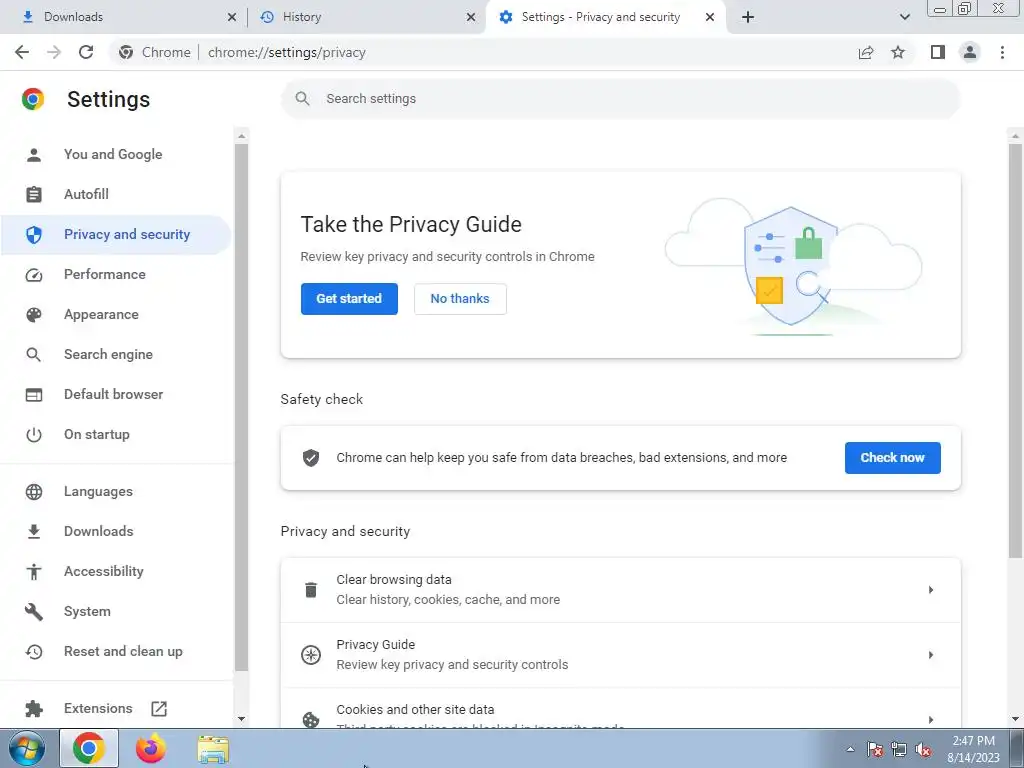The height and width of the screenshot is (768, 1024).
Task: Click the external link icon next to Extensions
Action: click(159, 709)
